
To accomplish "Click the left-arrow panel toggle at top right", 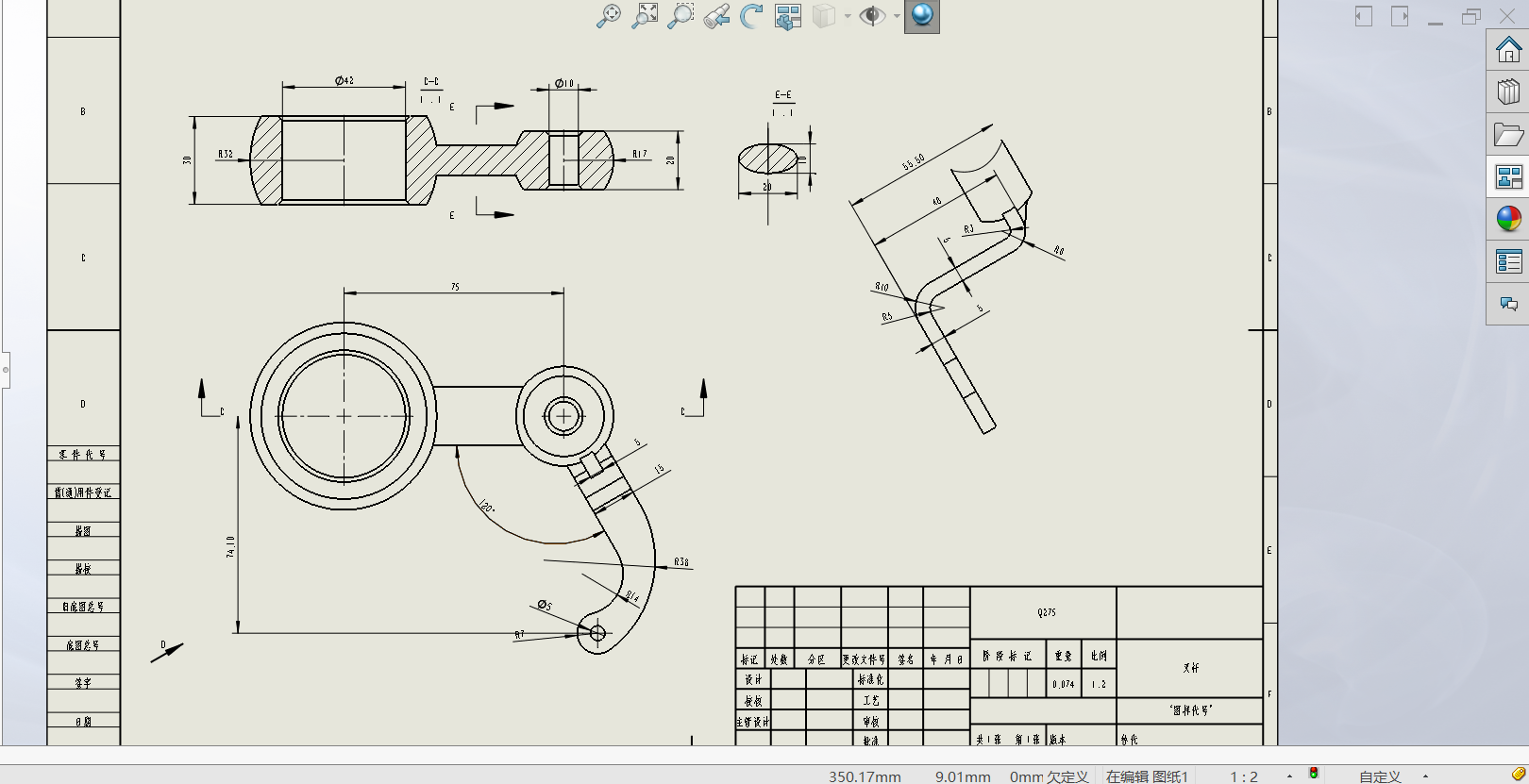I will pos(1364,16).
